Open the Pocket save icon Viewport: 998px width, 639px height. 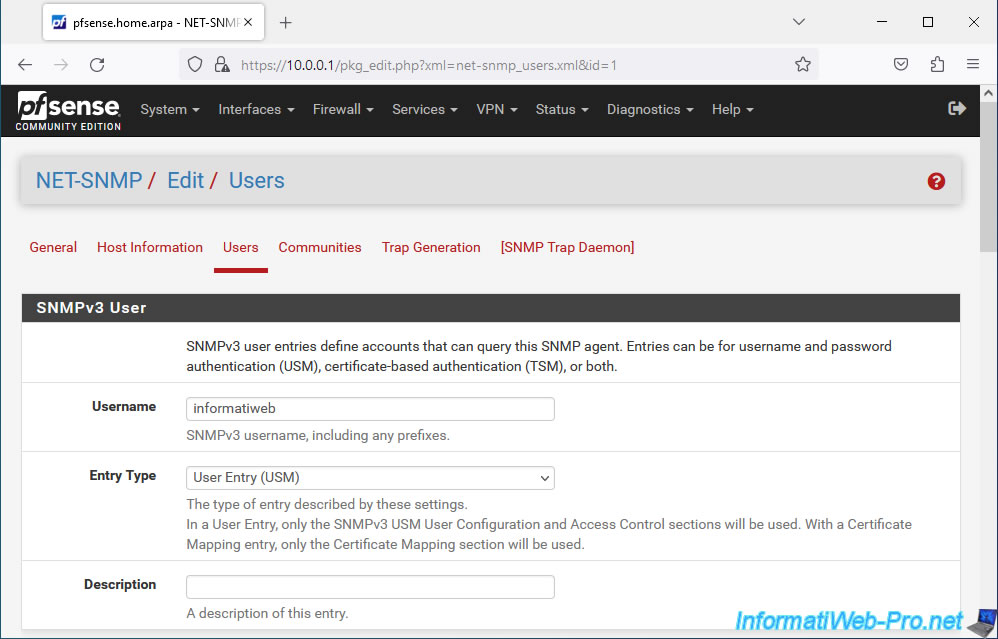coord(901,64)
